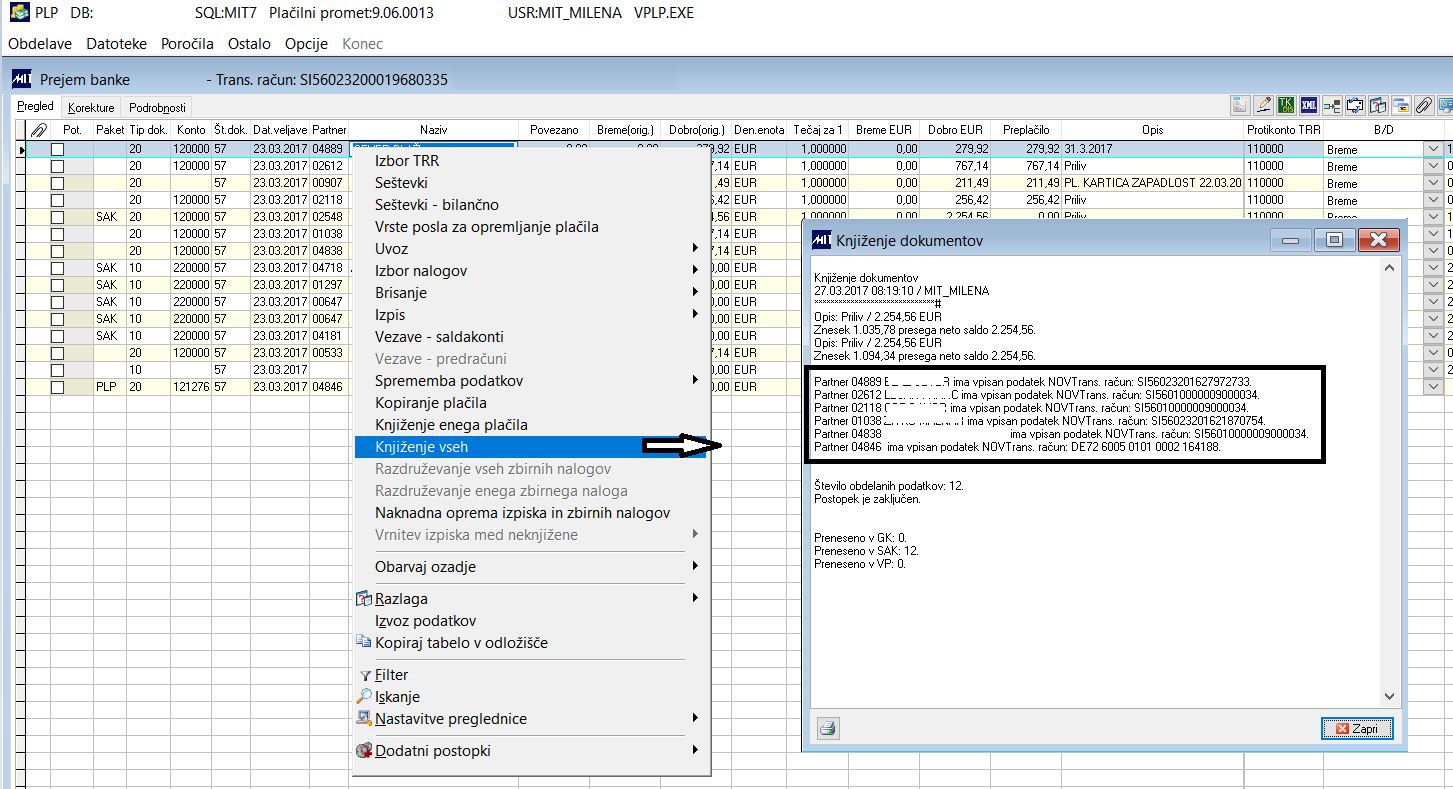Click the green TK CIS toolbar icon

(1286, 105)
